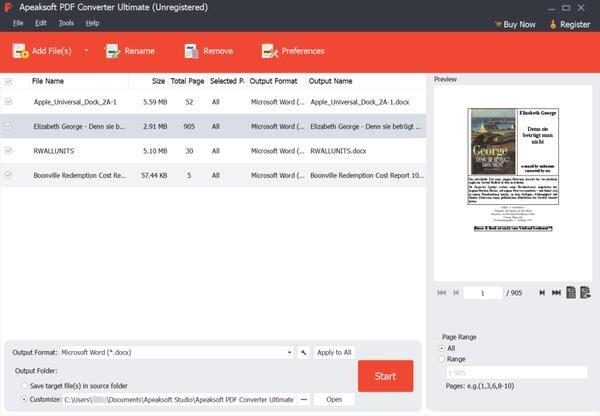Open the Add File(s) dropdown arrow
Screen dimensions: 600x416
click(x=85, y=51)
